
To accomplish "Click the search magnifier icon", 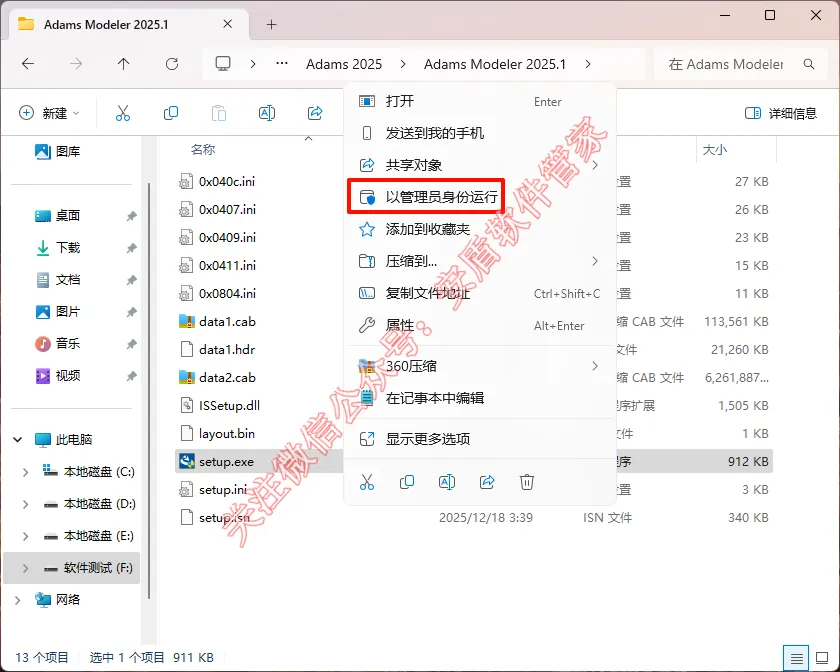I will (809, 64).
